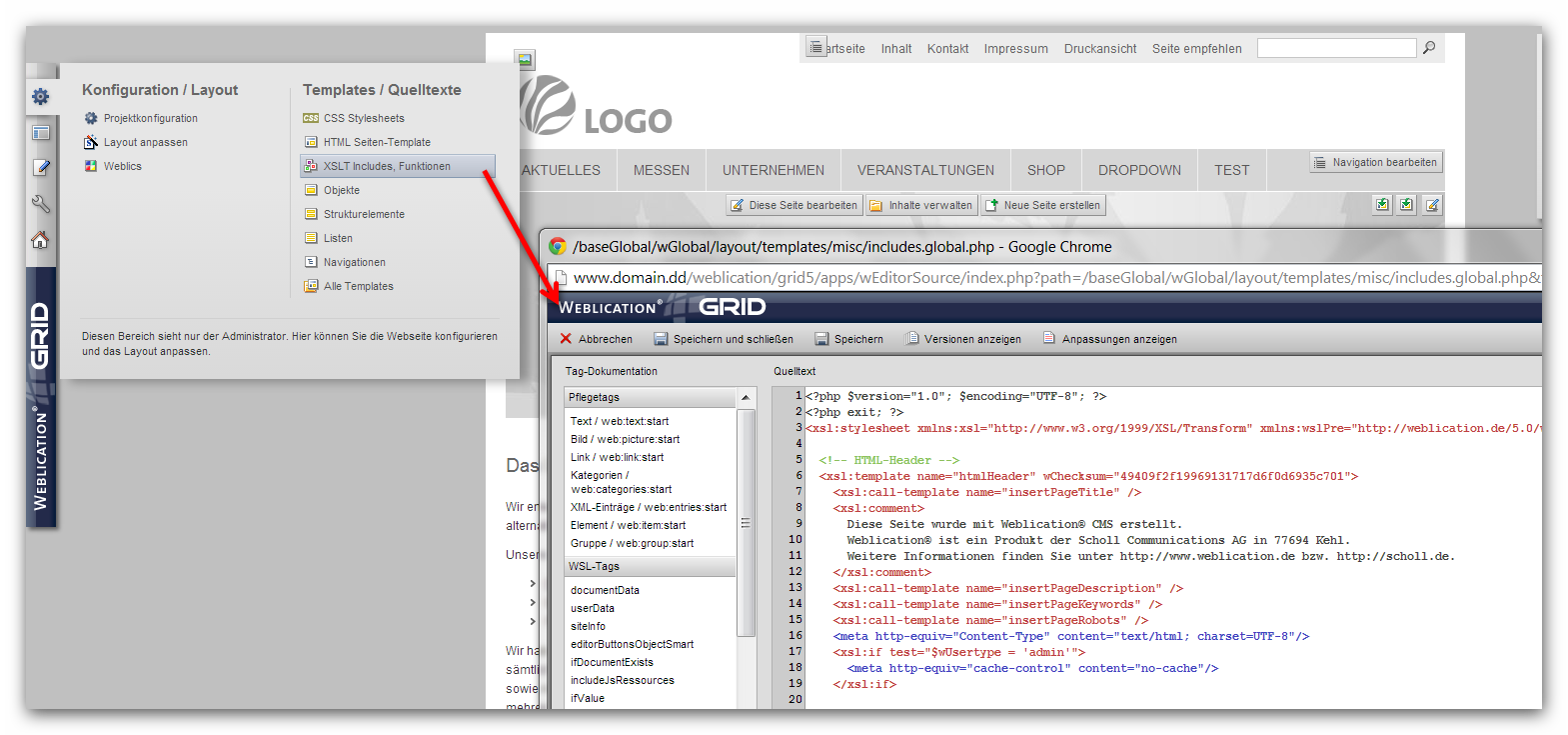This screenshot has width=1568, height=735.
Task: Click the Navigation bearbeiten button
Action: (1376, 162)
